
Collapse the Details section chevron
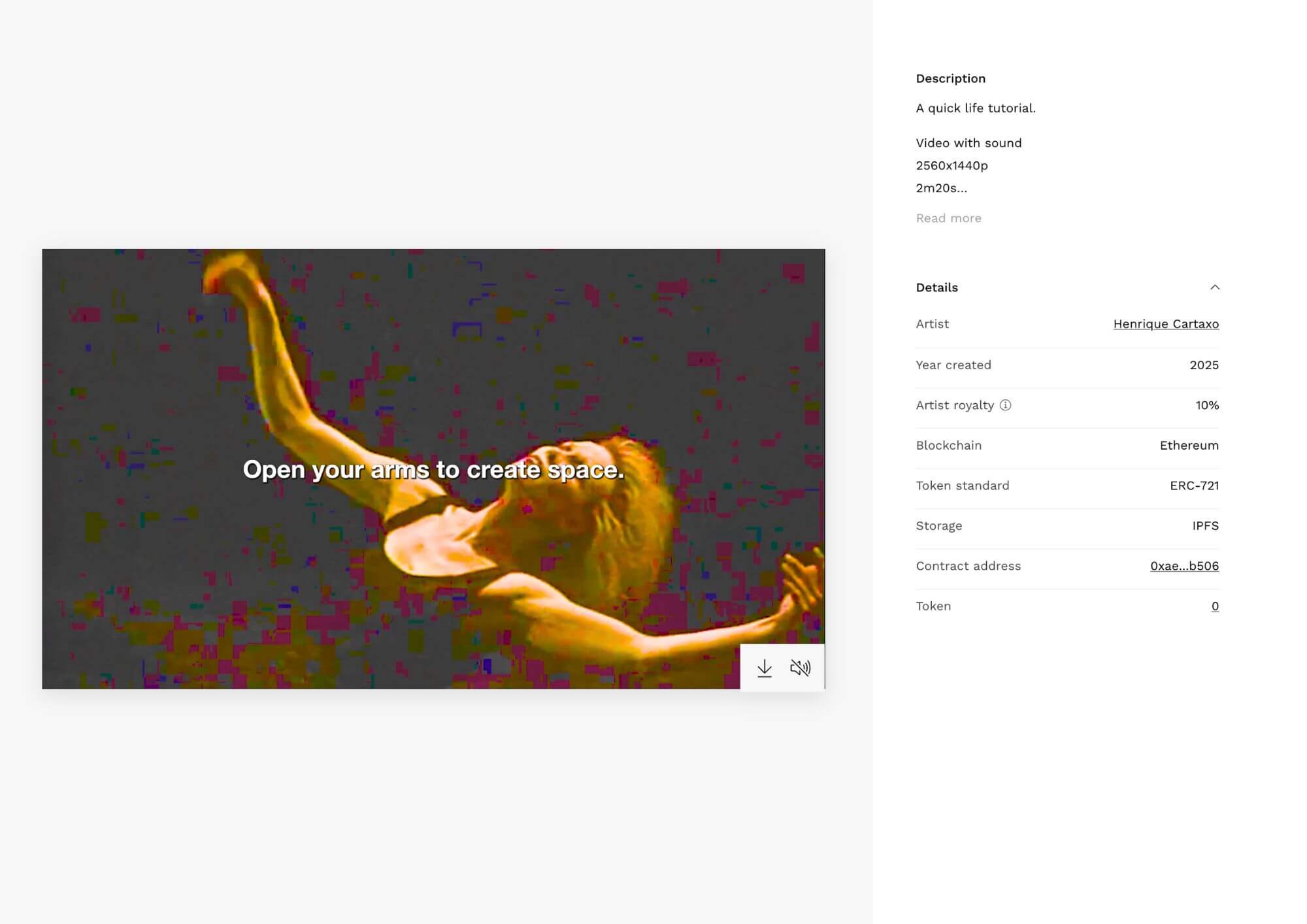[1214, 288]
